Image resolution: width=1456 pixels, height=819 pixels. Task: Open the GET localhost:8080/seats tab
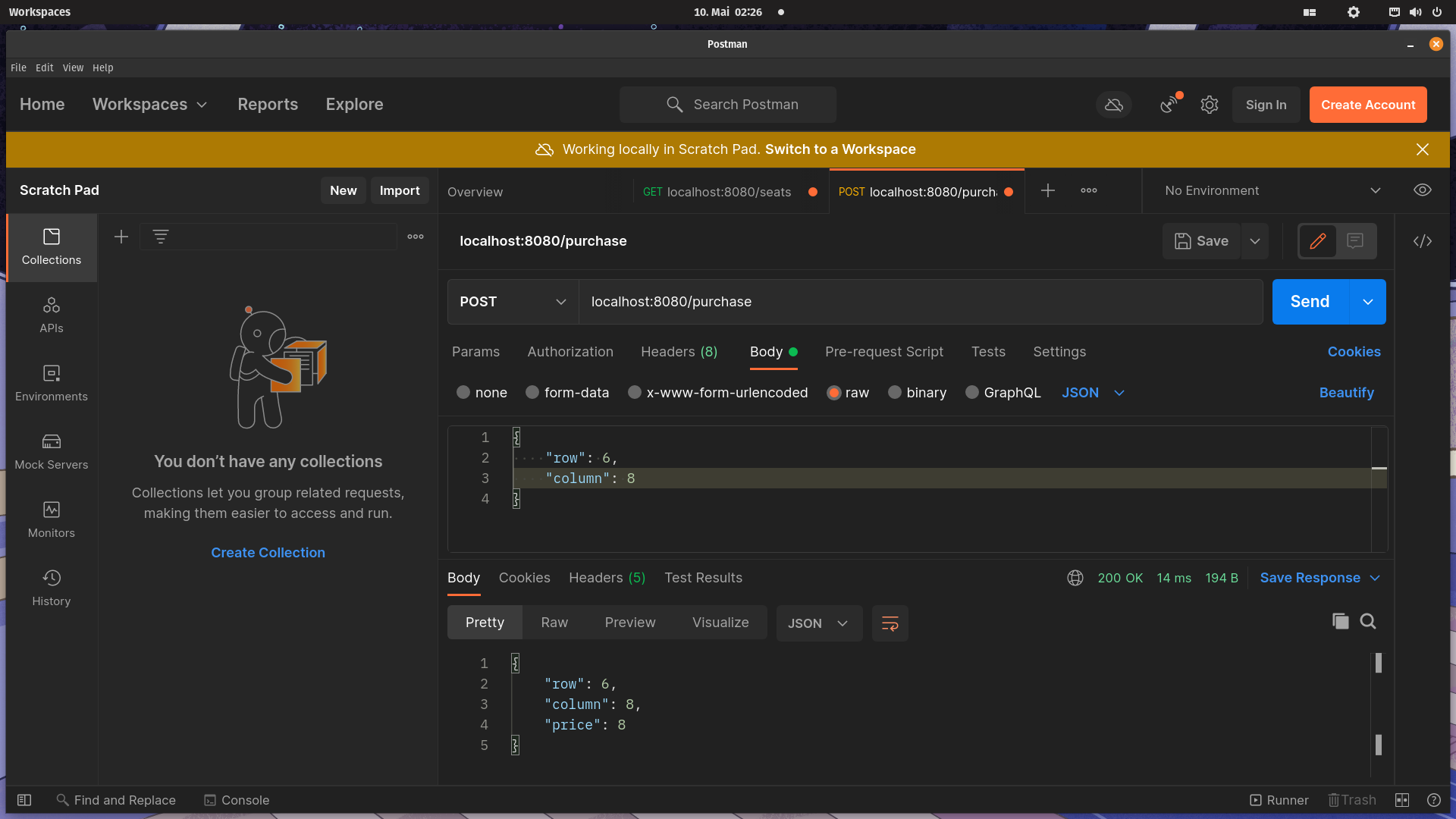coord(717,192)
